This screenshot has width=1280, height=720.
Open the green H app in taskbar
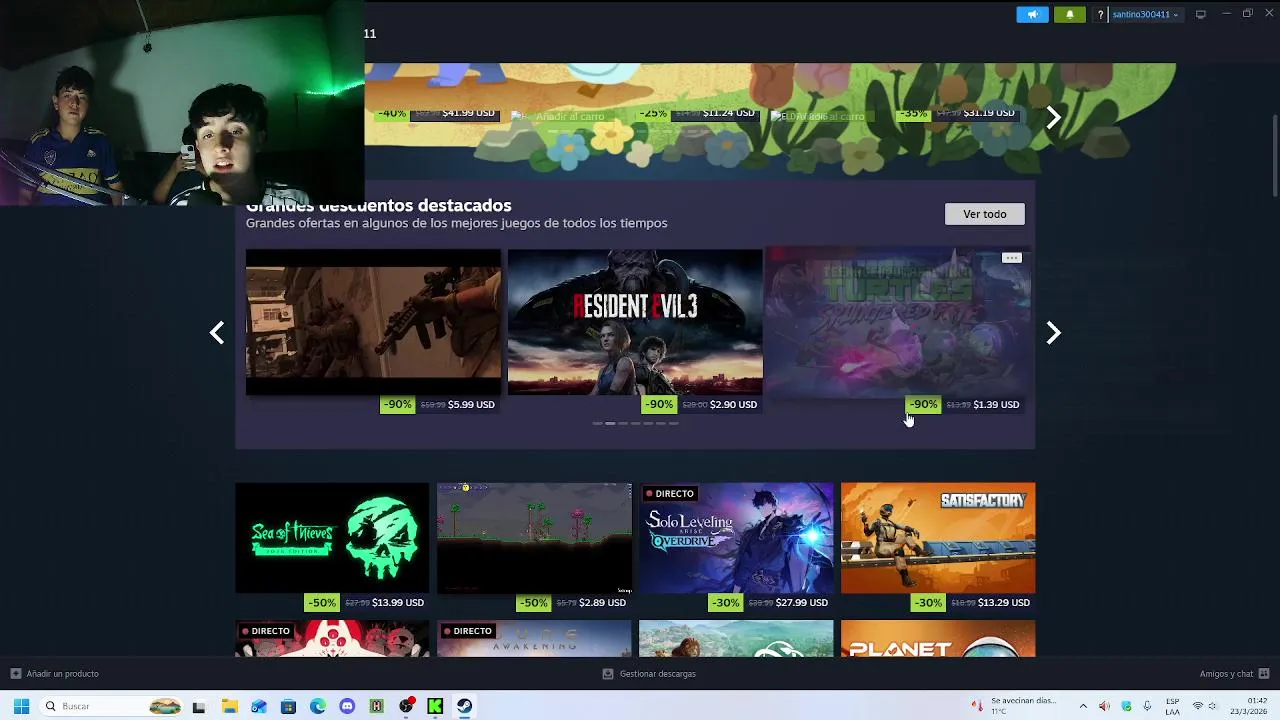[x=377, y=706]
